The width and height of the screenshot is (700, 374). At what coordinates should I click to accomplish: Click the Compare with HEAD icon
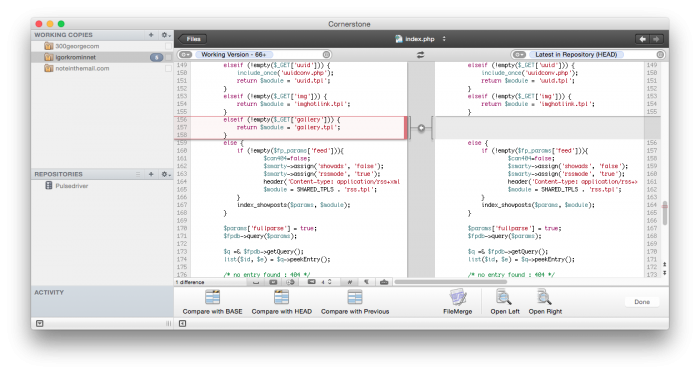[x=281, y=302]
